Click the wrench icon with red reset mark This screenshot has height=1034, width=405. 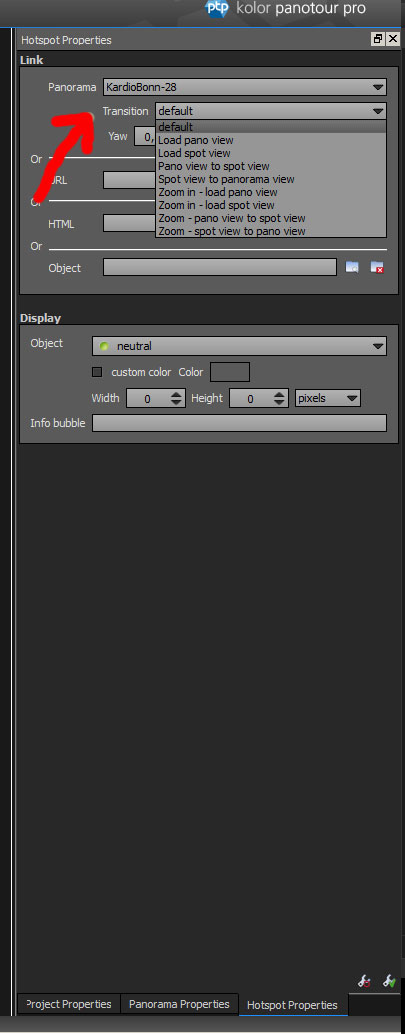(365, 981)
